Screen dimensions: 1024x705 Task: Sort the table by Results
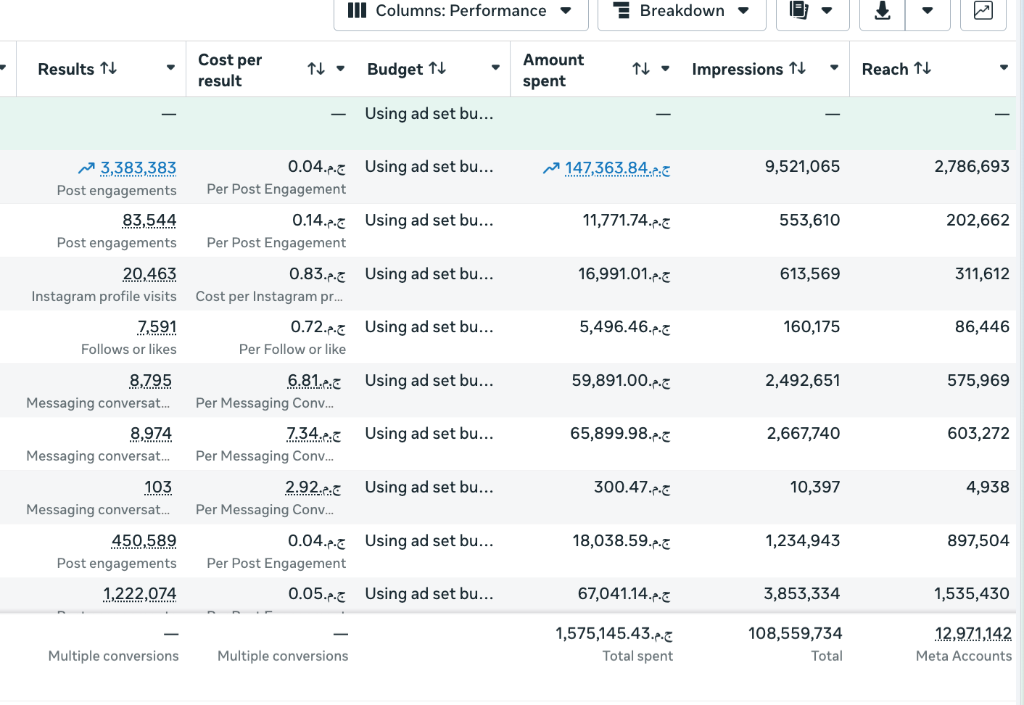(x=109, y=69)
